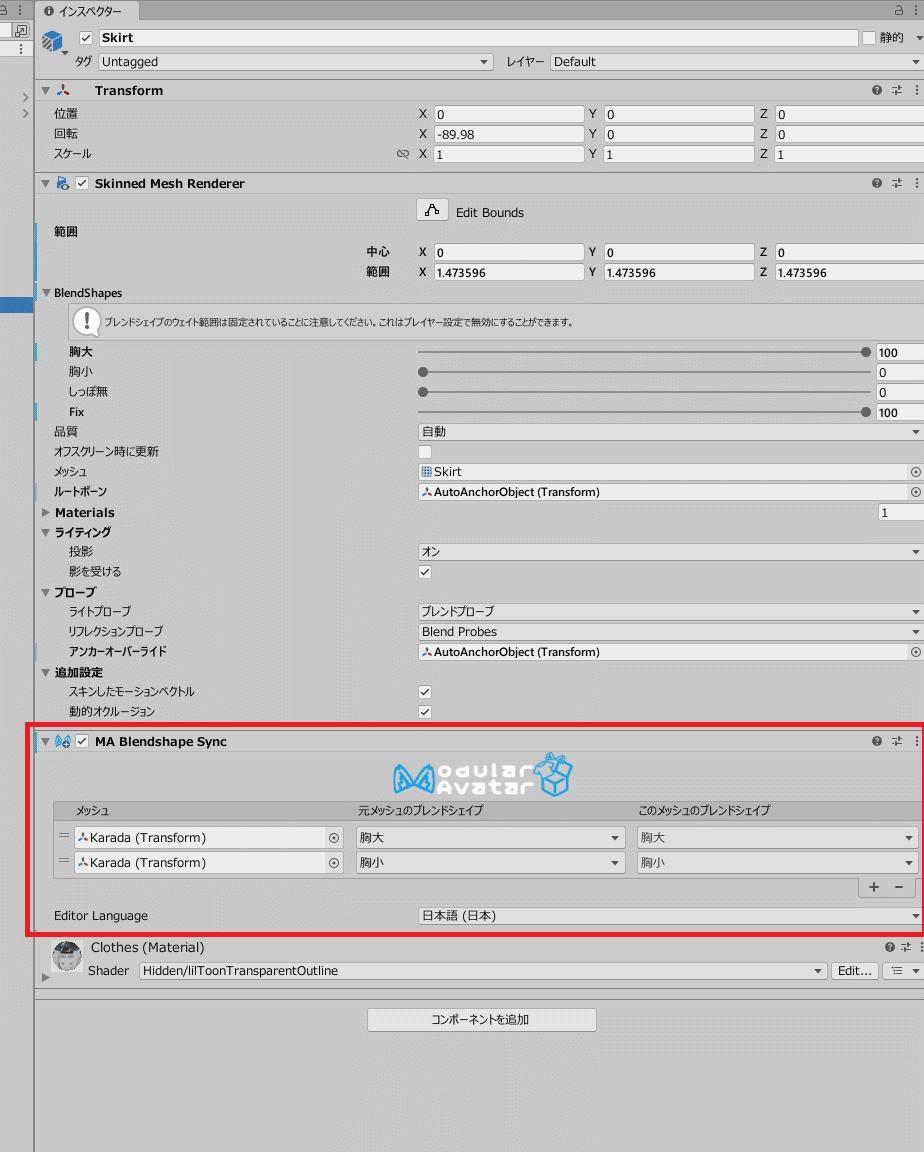Click the bounds 範囲 X field 1.473596

tap(509, 273)
